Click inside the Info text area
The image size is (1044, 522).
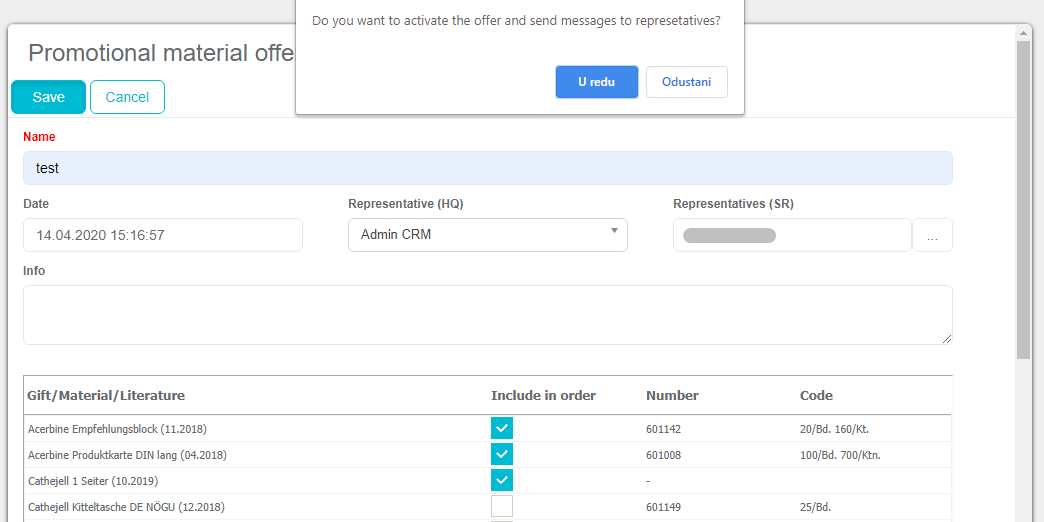(x=487, y=315)
